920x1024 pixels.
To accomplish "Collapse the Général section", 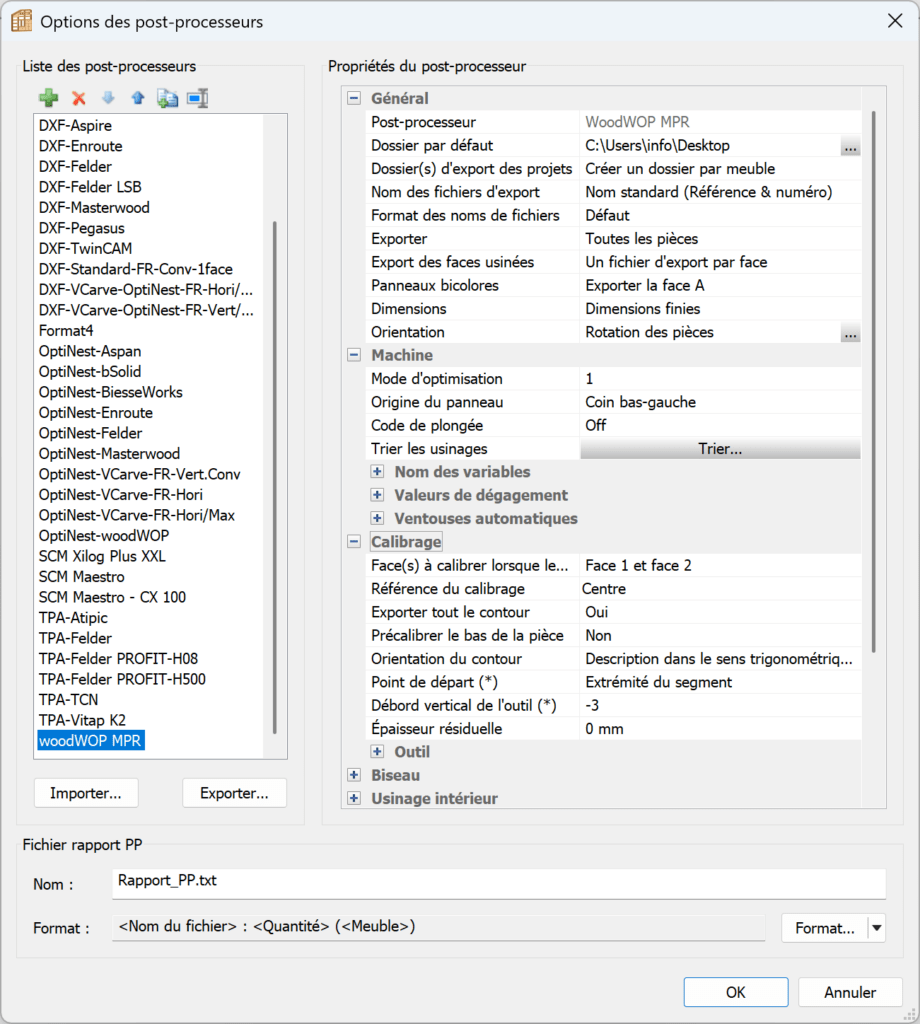I will point(354,98).
